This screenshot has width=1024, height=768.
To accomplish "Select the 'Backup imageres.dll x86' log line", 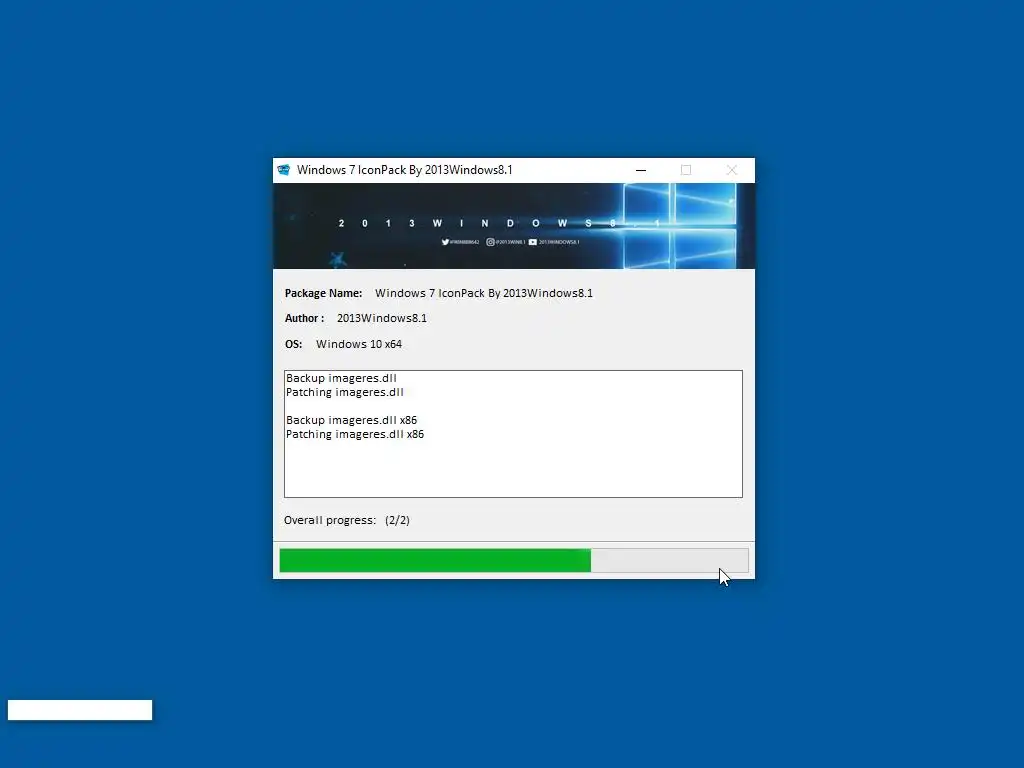I will tap(351, 420).
